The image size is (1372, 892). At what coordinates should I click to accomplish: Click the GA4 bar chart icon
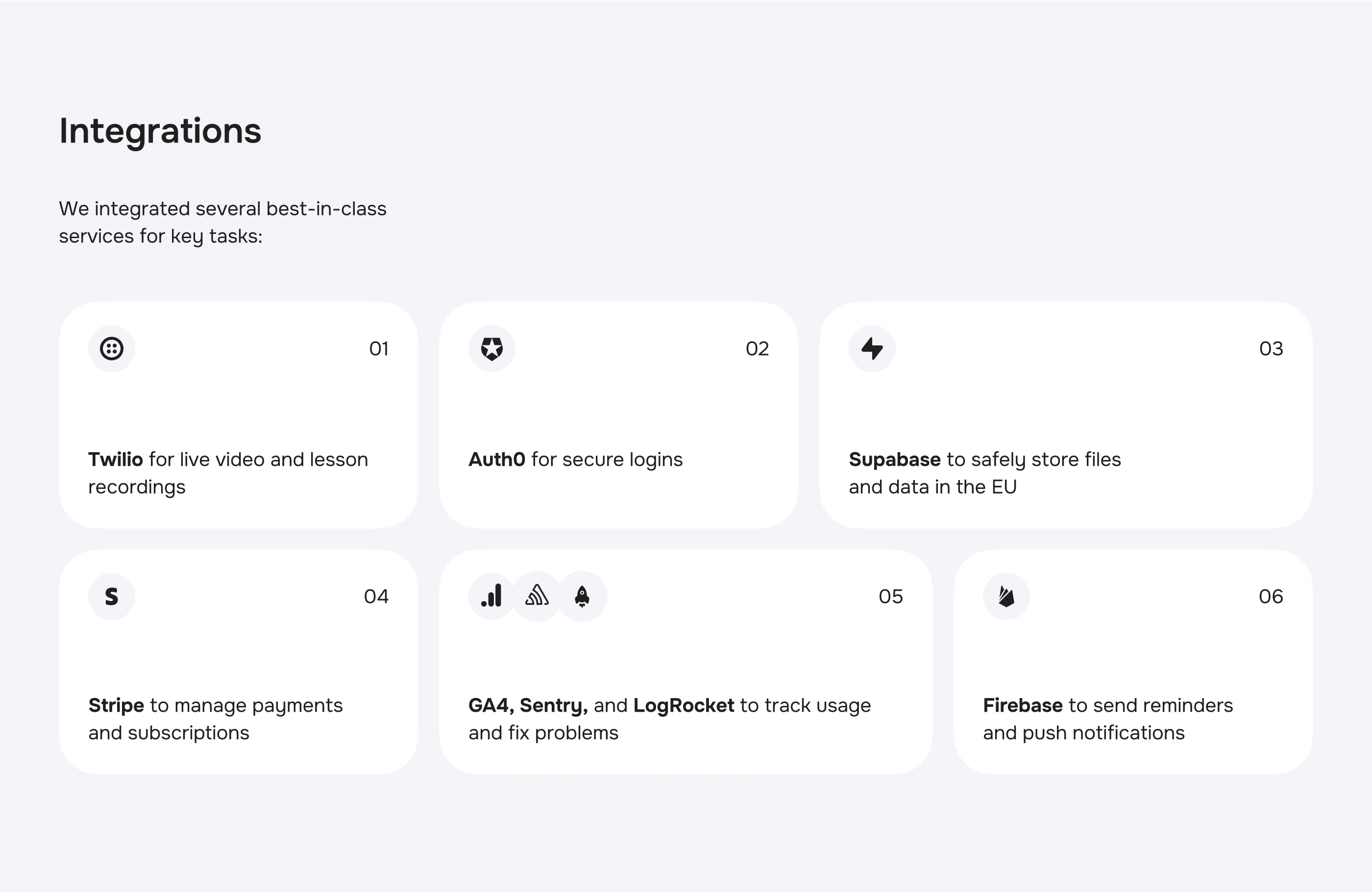[492, 597]
